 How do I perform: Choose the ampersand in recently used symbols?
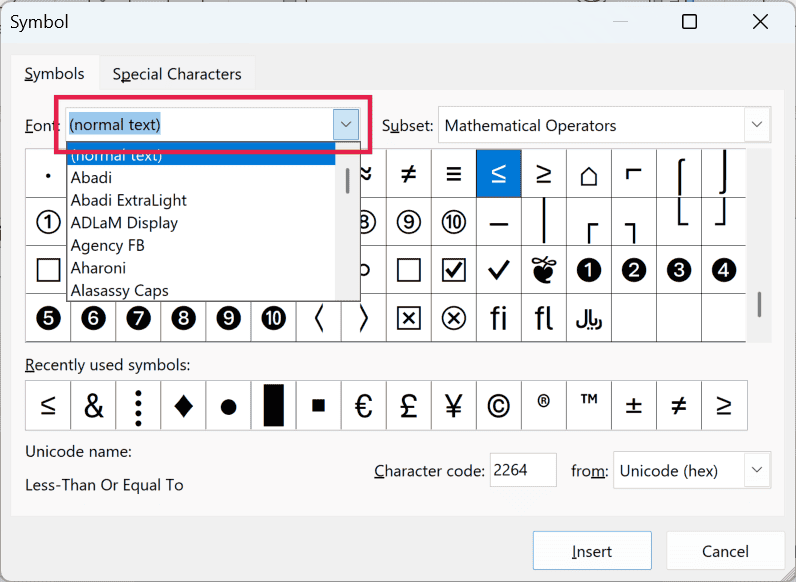pos(93,405)
